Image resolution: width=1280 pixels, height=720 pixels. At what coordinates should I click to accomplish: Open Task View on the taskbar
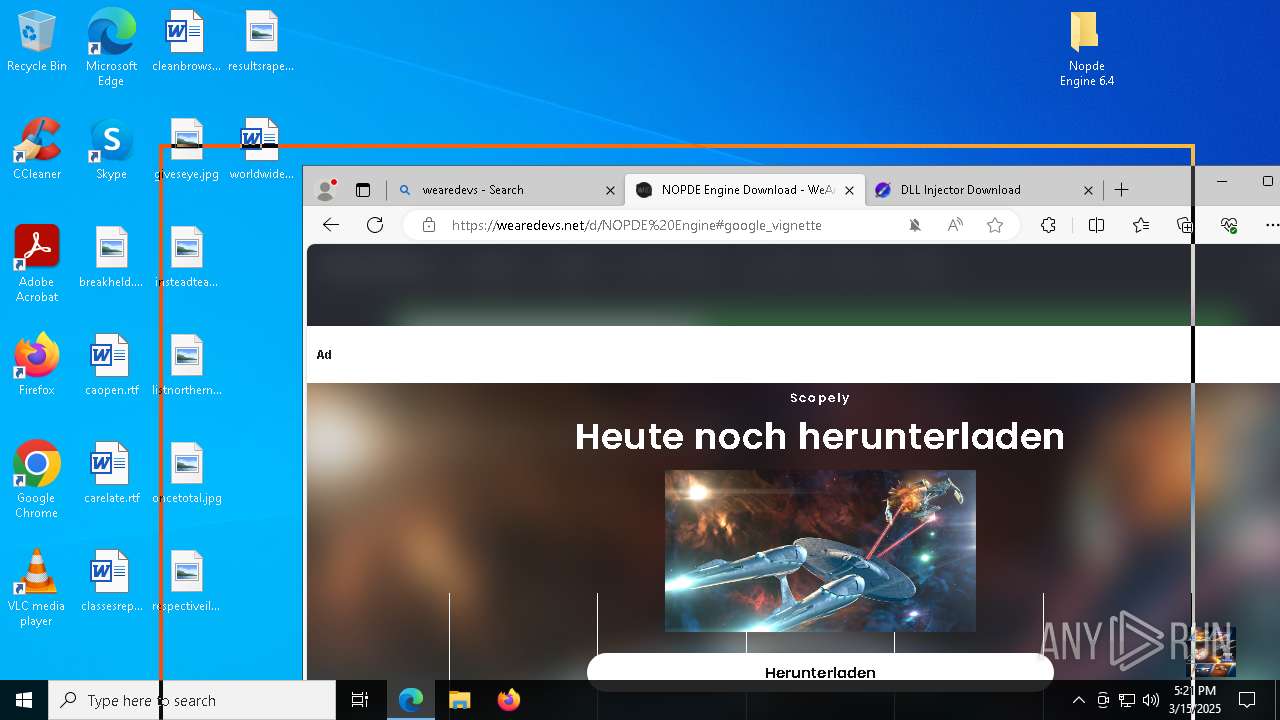coord(360,700)
